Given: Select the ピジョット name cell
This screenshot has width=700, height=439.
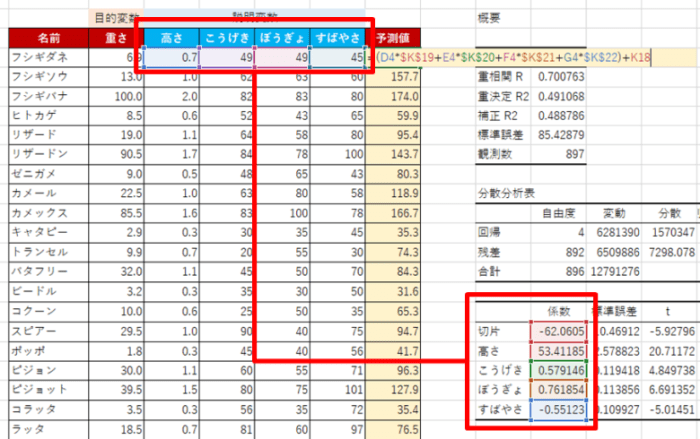Looking at the screenshot, I should [x=49, y=389].
